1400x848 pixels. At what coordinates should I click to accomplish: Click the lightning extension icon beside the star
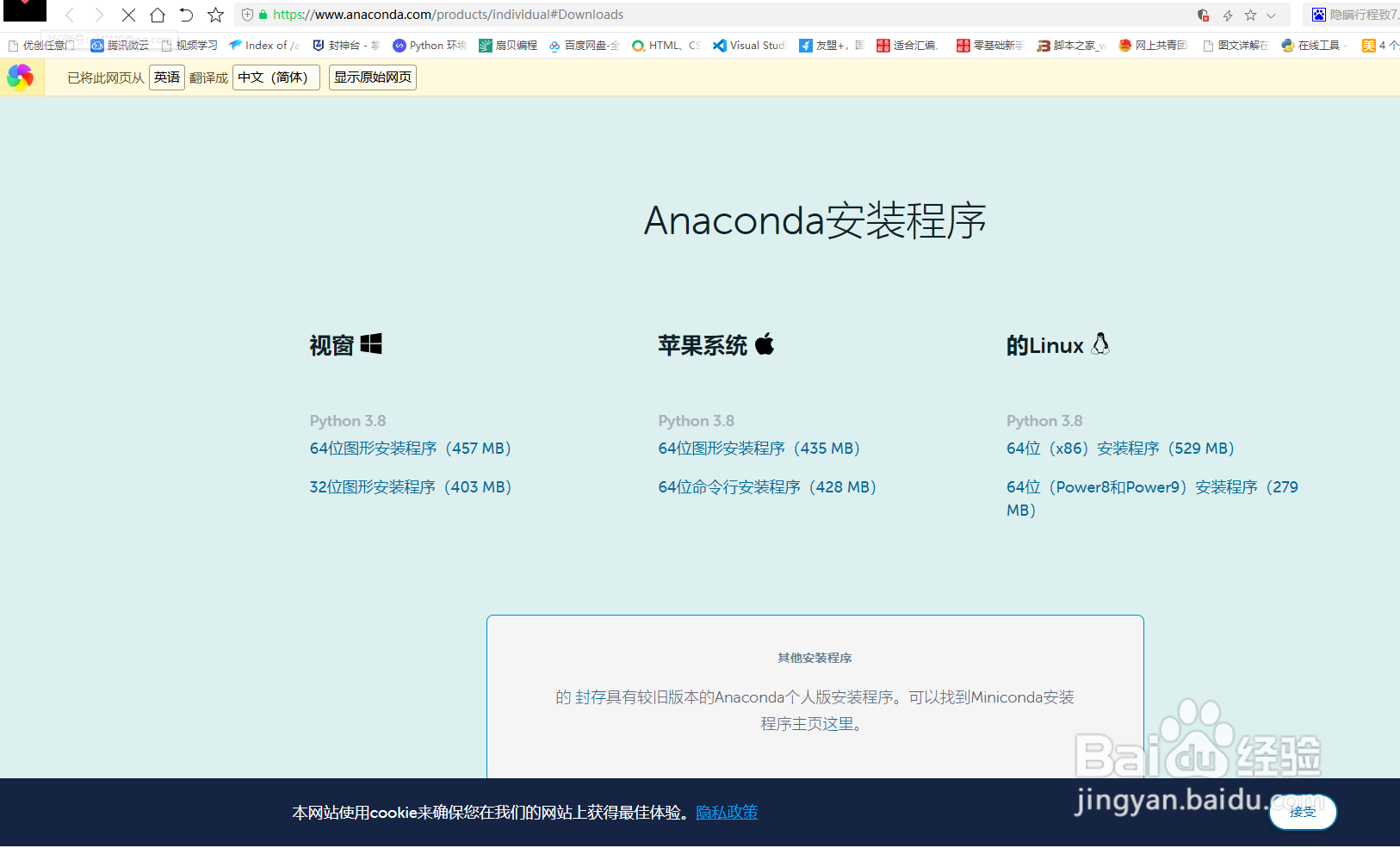pyautogui.click(x=1226, y=15)
